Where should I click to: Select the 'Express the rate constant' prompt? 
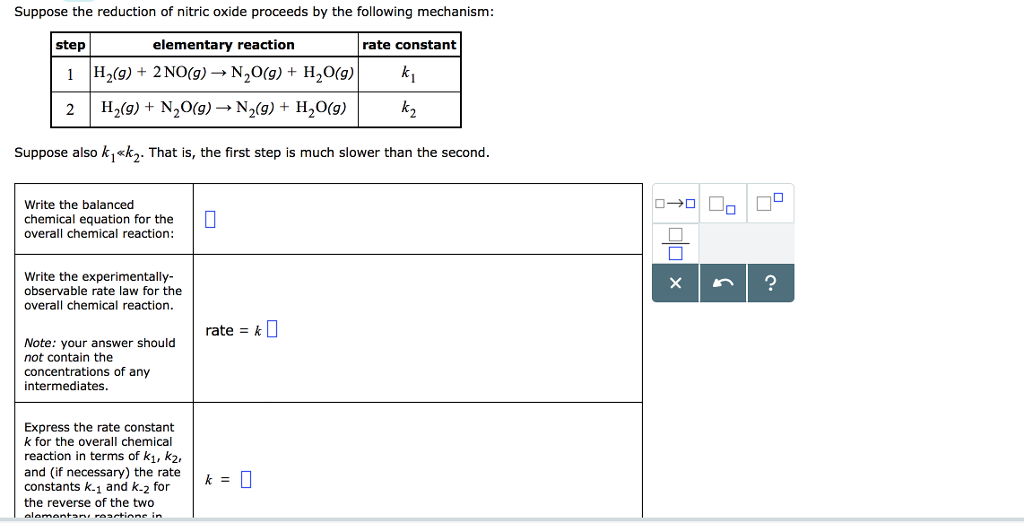click(x=102, y=471)
